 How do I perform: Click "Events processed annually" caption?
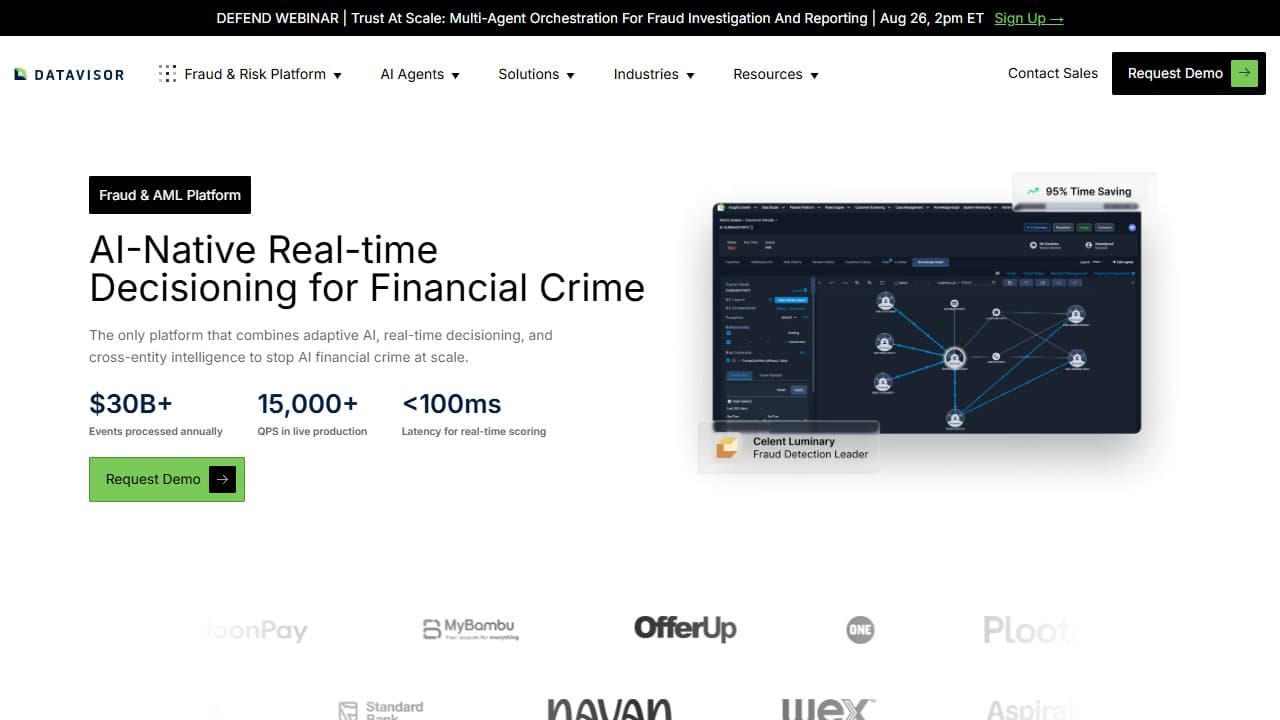pos(156,431)
